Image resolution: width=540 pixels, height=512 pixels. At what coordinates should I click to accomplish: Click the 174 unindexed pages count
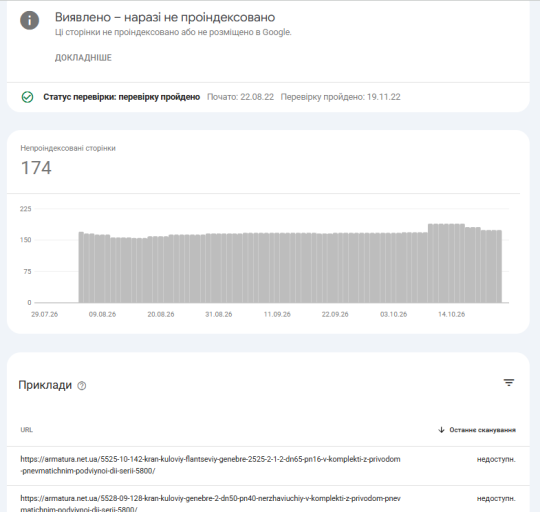coord(36,168)
